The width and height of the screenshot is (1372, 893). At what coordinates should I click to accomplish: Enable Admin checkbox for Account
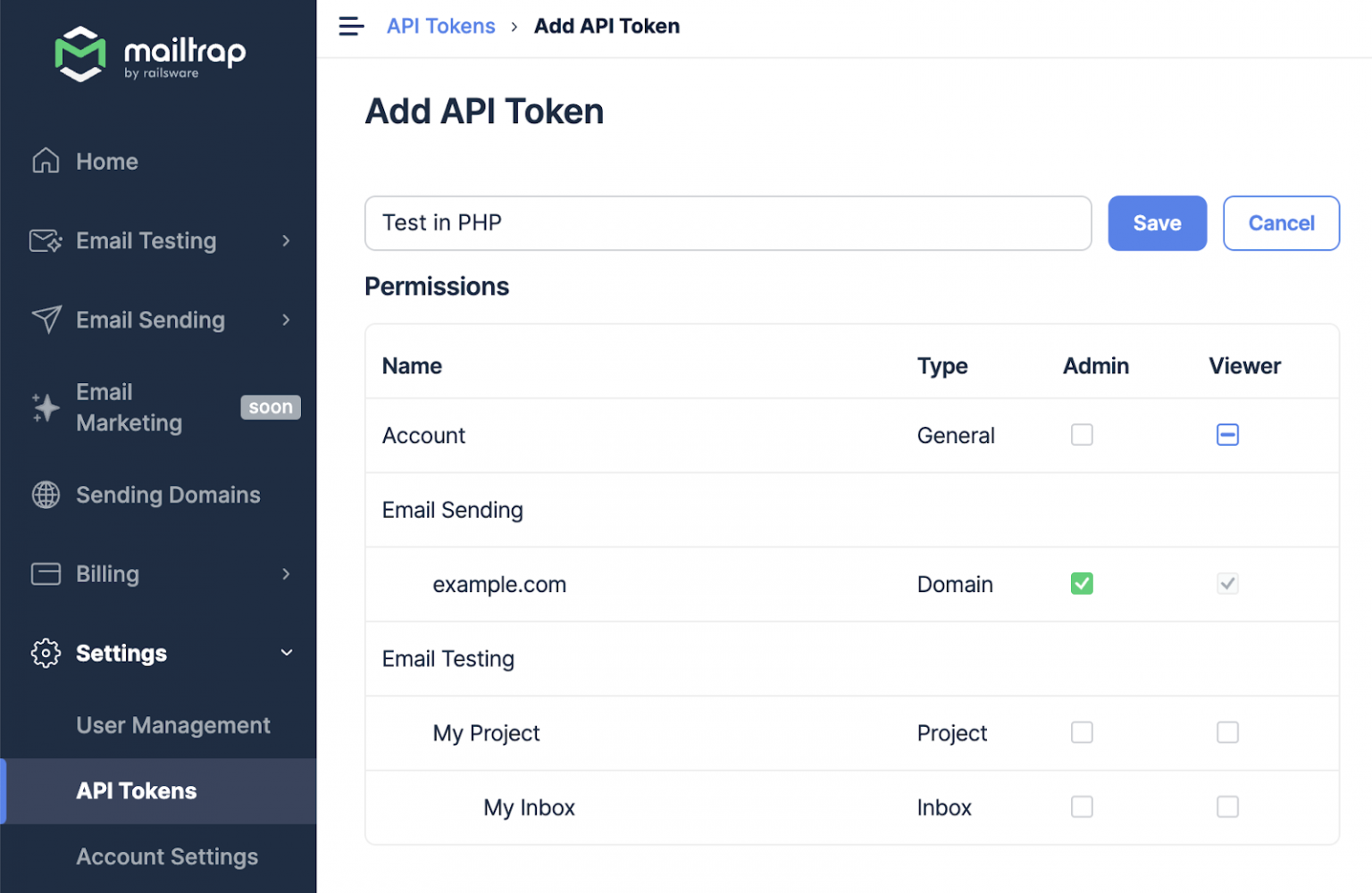[1082, 435]
